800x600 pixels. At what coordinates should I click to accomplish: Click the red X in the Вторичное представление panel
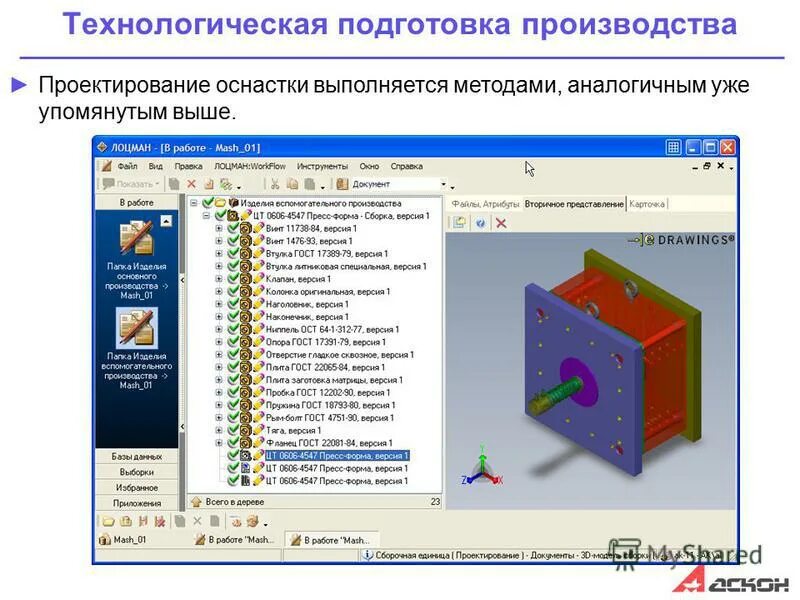pyautogui.click(x=499, y=222)
